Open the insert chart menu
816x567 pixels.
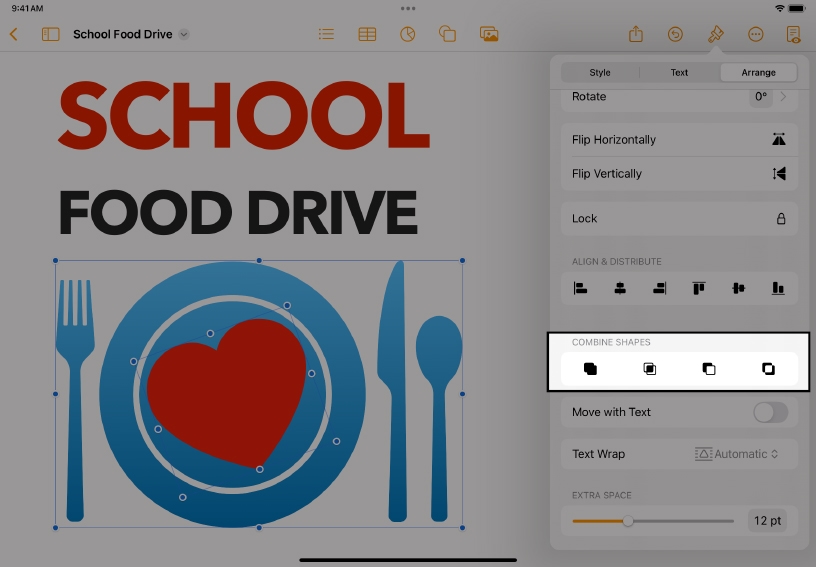click(407, 34)
